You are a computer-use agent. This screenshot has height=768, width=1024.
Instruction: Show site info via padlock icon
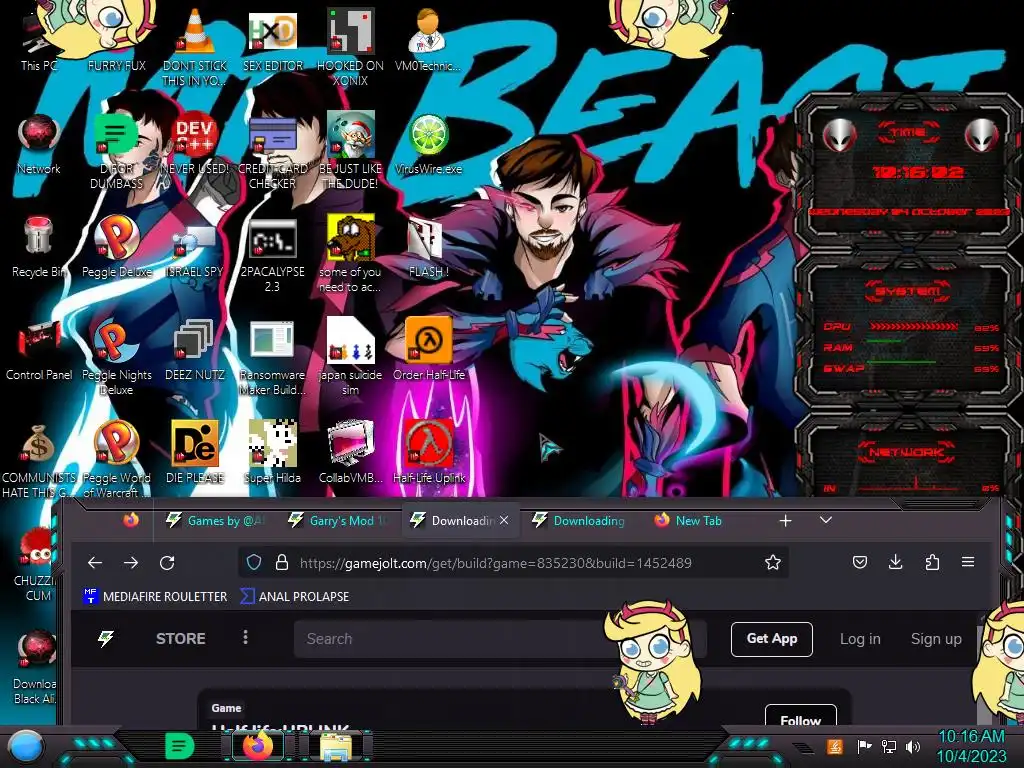[281, 562]
